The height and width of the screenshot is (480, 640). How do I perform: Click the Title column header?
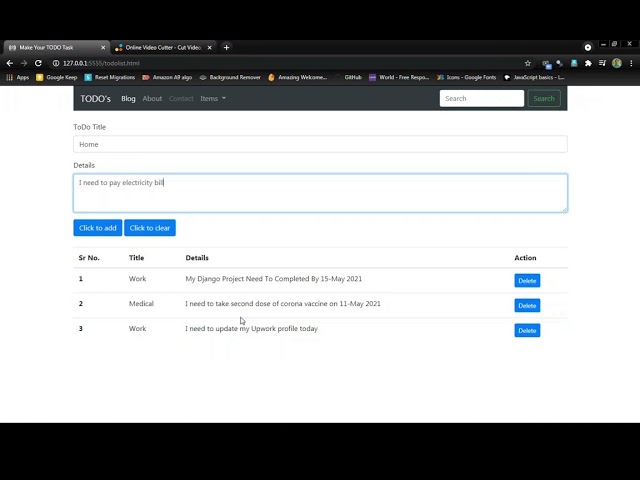136,258
